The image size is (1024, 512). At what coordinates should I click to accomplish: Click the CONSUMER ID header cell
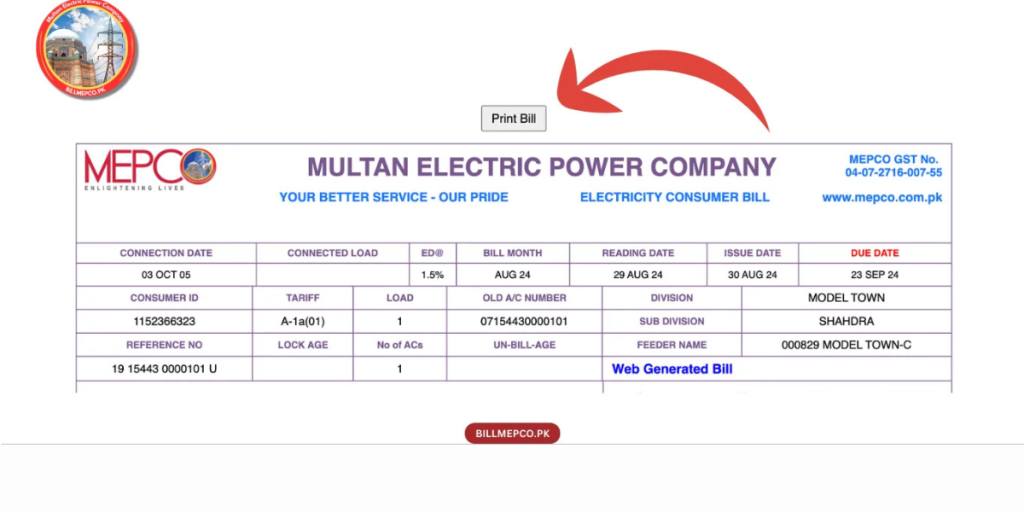(x=164, y=298)
